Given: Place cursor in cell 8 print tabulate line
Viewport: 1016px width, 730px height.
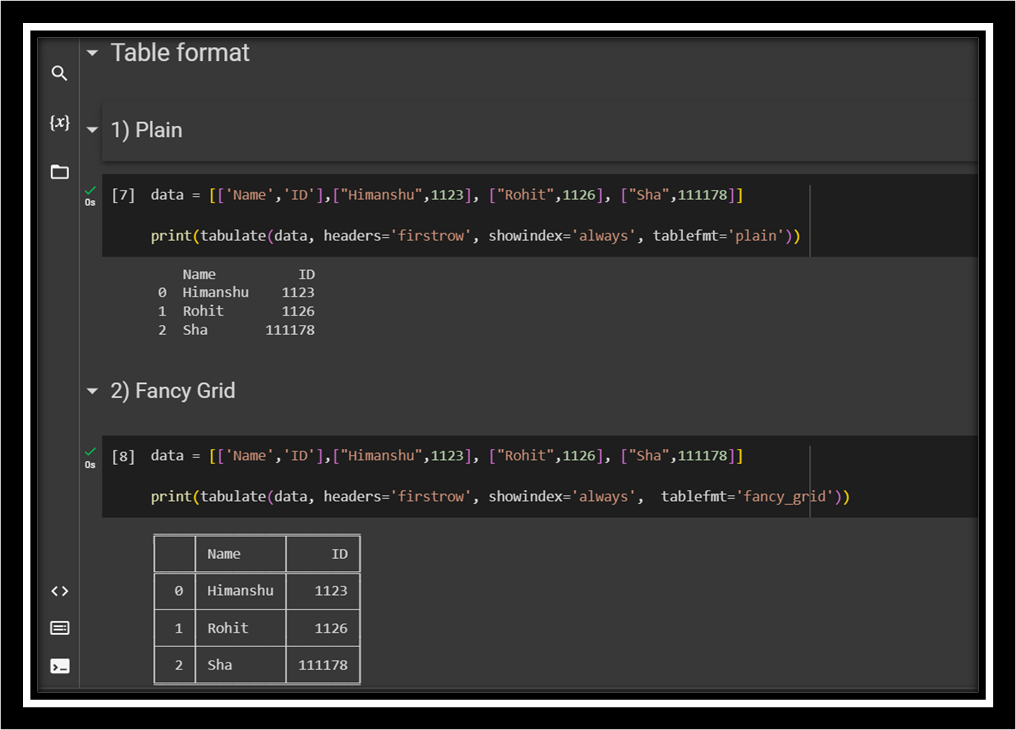Looking at the screenshot, I should [499, 497].
